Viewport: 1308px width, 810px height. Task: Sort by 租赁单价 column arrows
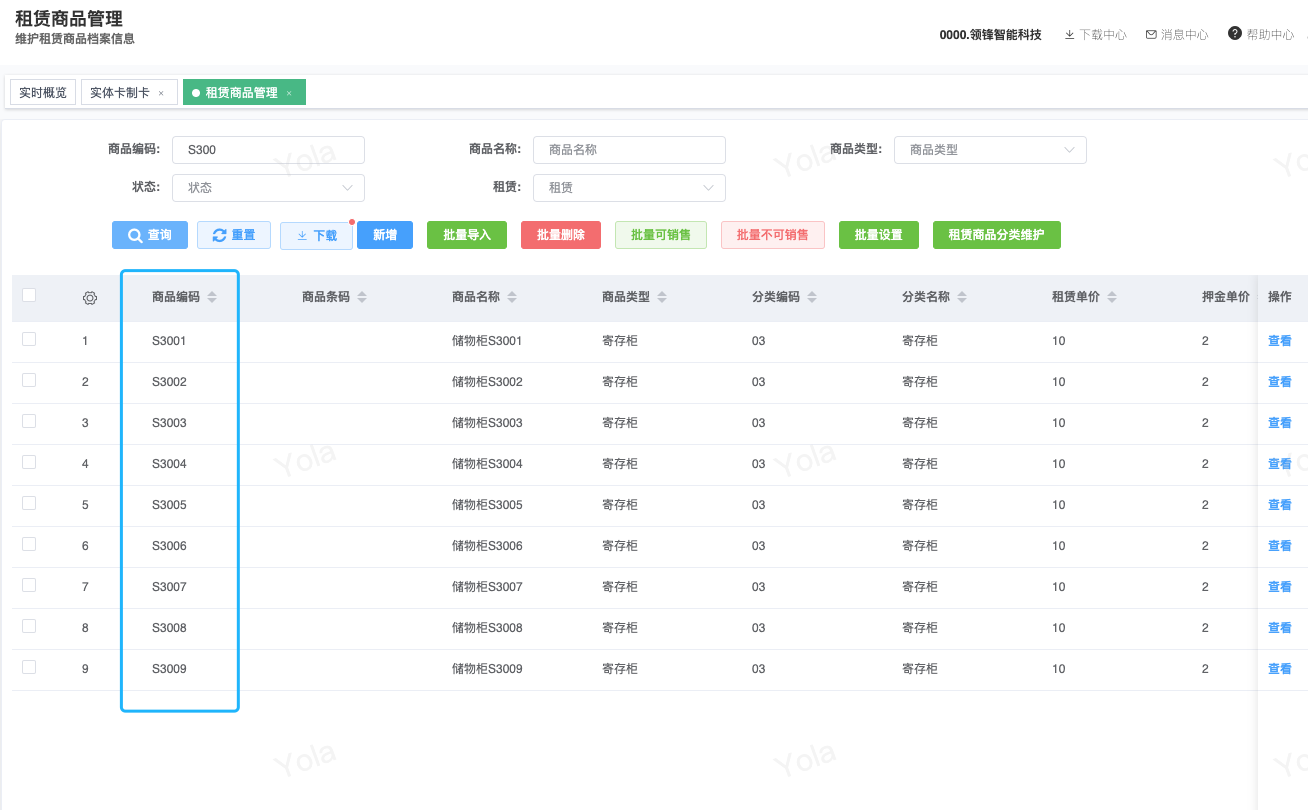(x=1112, y=298)
